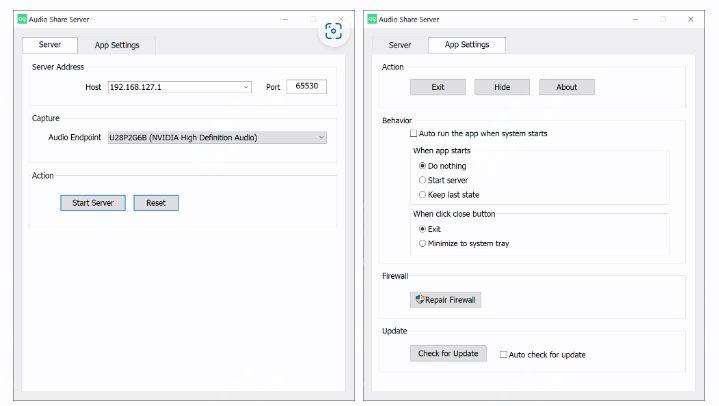
Task: Click the Audio Share Server logo in left window
Action: (x=21, y=19)
